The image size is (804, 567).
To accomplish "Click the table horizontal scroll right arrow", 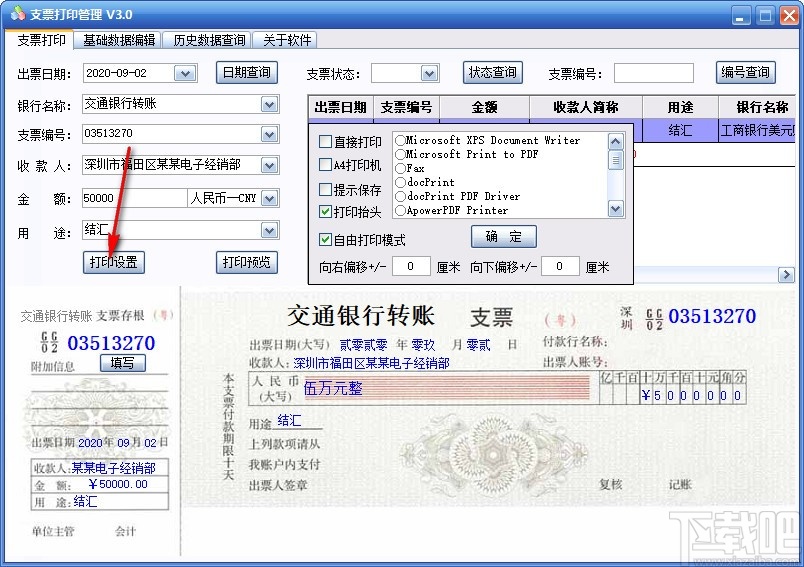I will 786,275.
